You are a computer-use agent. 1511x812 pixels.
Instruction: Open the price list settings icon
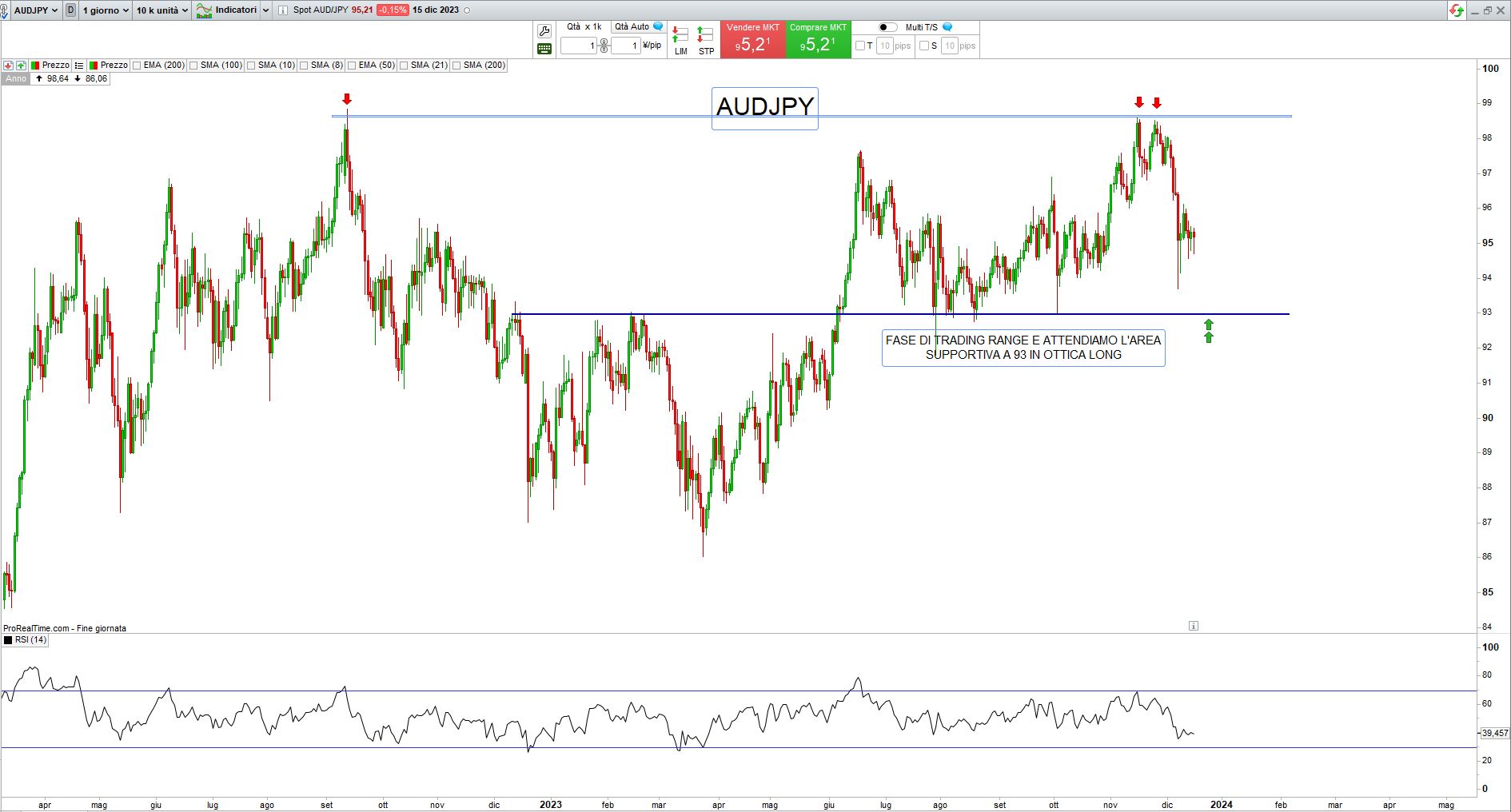(x=79, y=66)
